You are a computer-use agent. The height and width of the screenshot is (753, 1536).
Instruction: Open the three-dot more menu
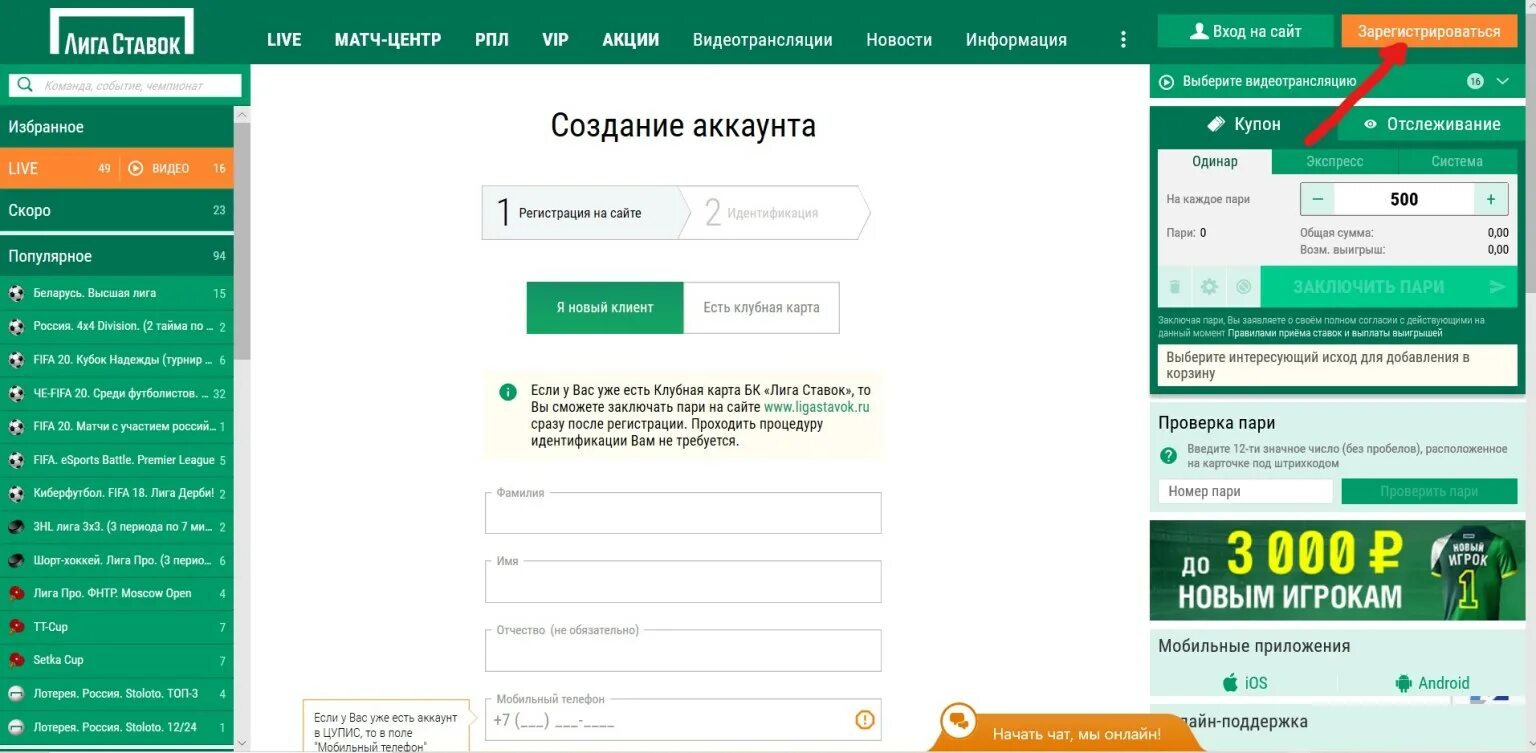pos(1123,40)
